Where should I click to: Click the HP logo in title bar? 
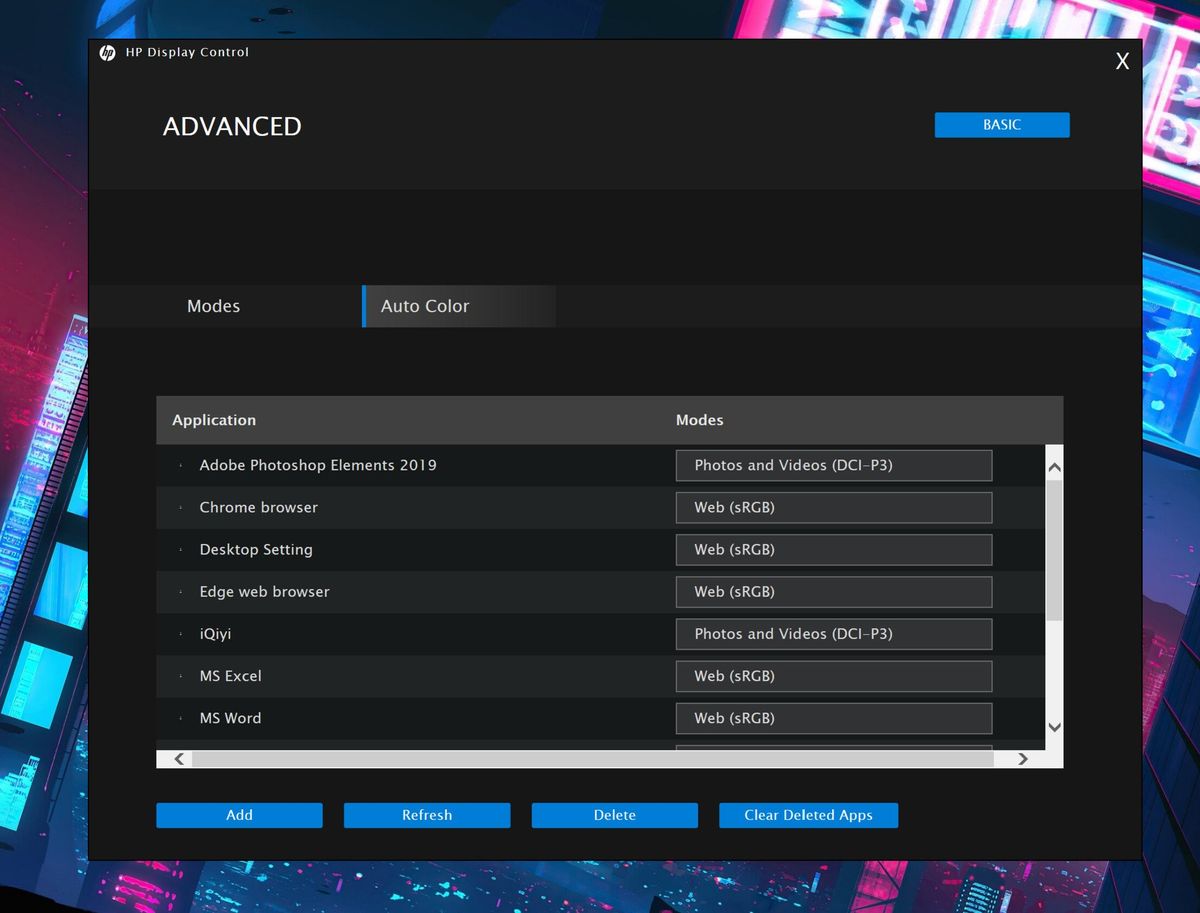click(107, 53)
